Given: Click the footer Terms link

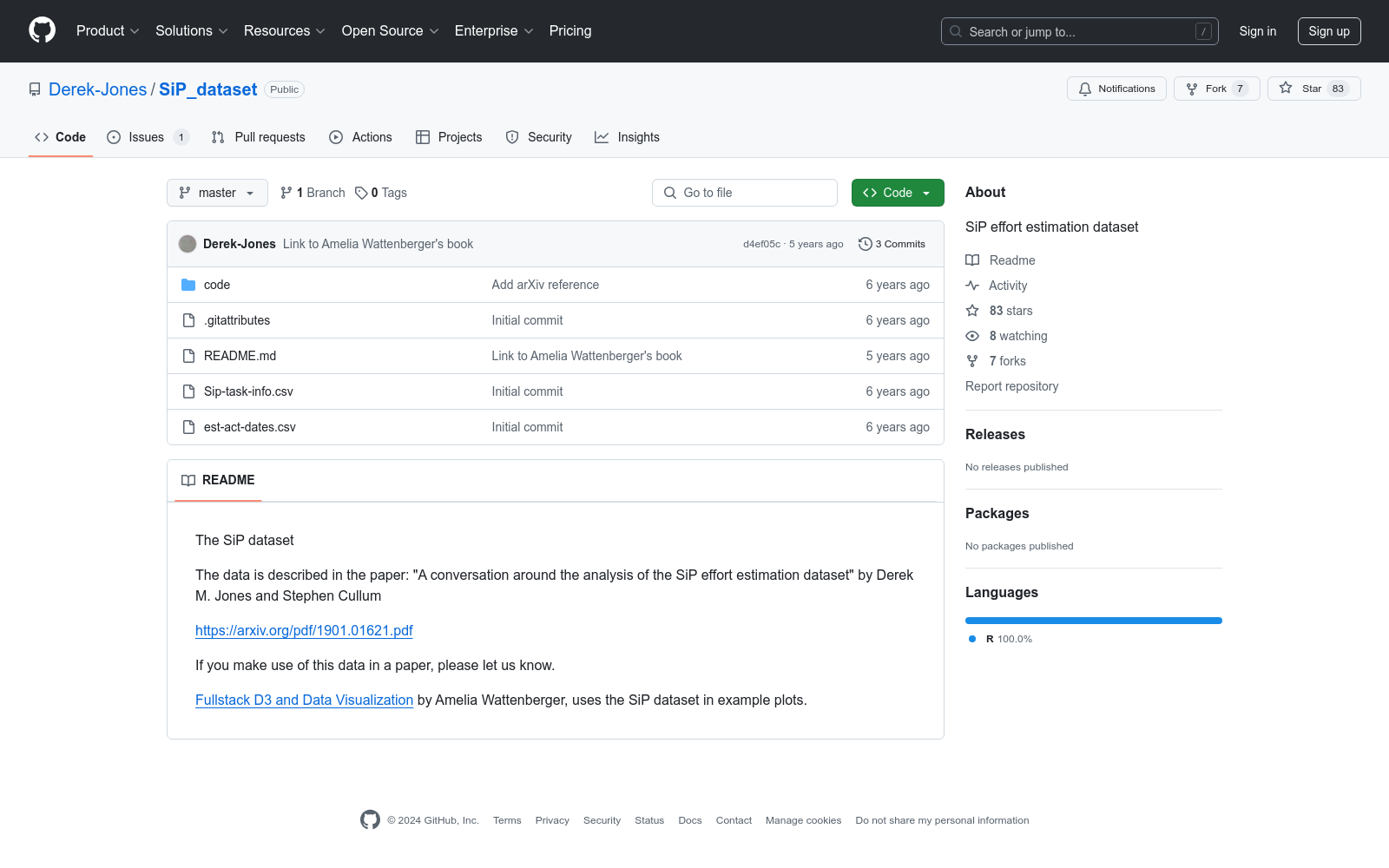Looking at the screenshot, I should click(x=507, y=820).
